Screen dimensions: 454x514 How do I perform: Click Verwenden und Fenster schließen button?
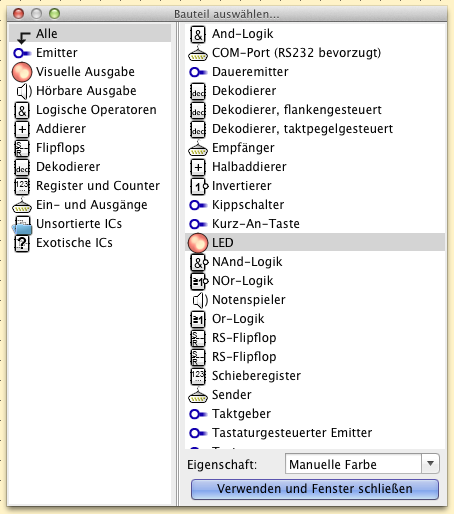coord(315,489)
